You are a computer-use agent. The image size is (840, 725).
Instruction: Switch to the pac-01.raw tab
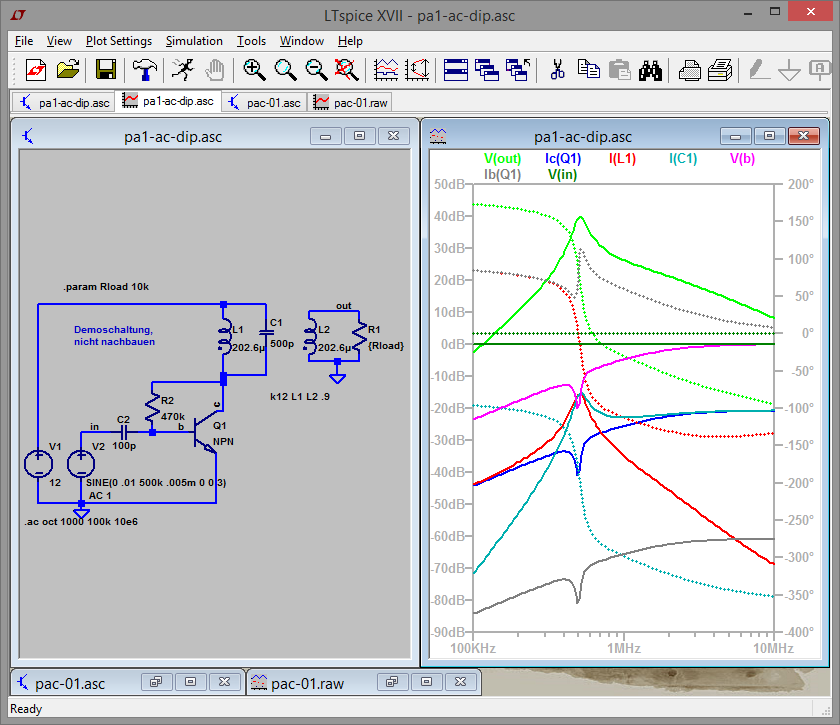click(350, 102)
